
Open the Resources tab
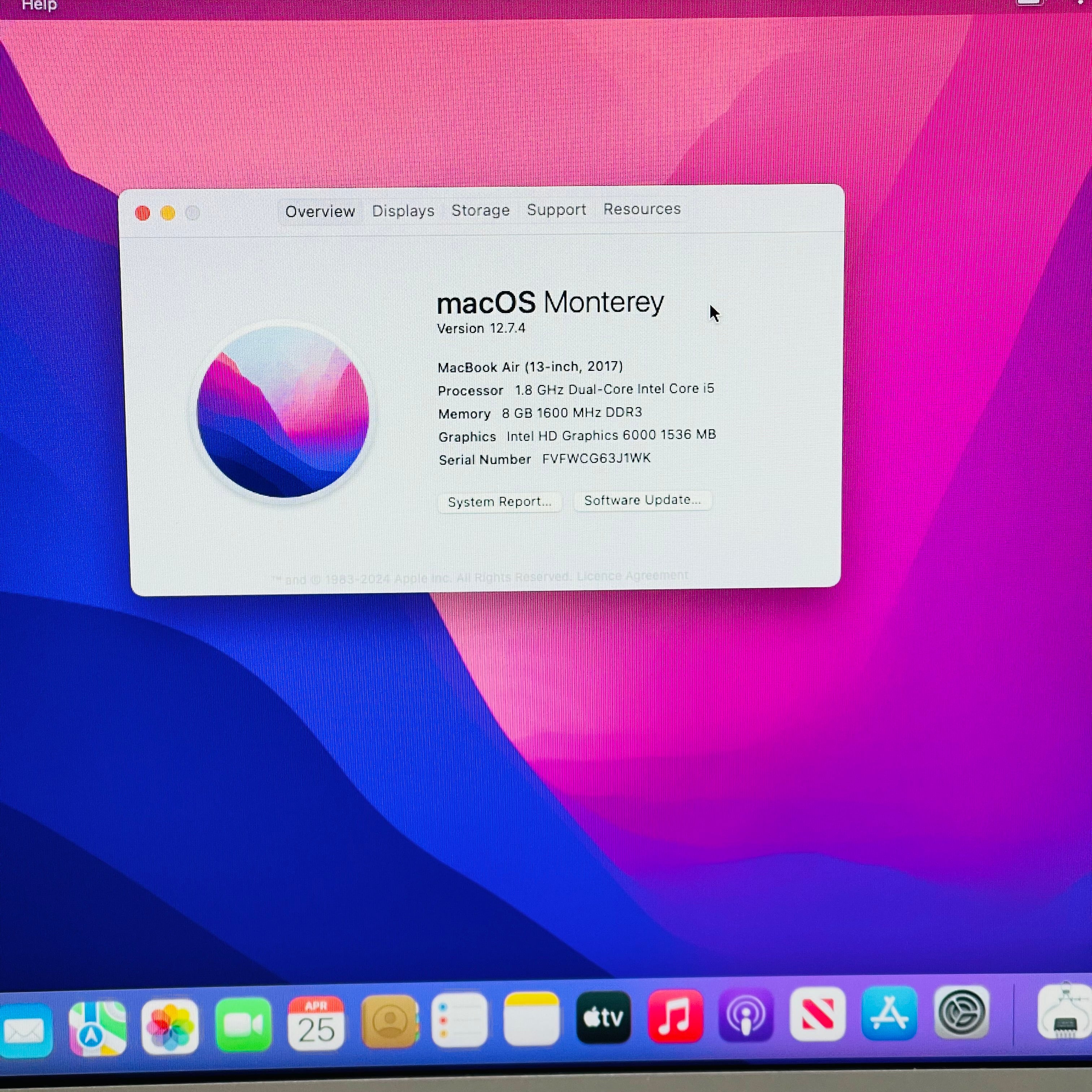tap(642, 209)
